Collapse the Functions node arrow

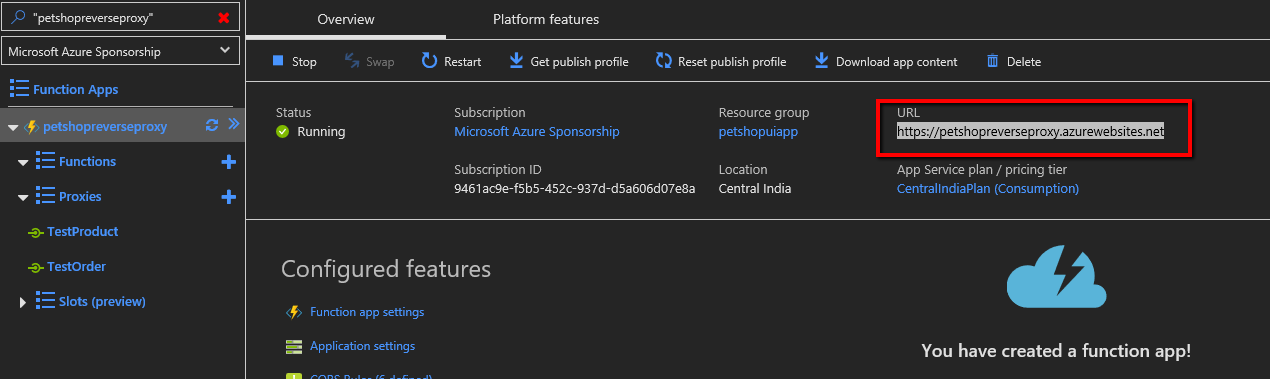[x=23, y=162]
